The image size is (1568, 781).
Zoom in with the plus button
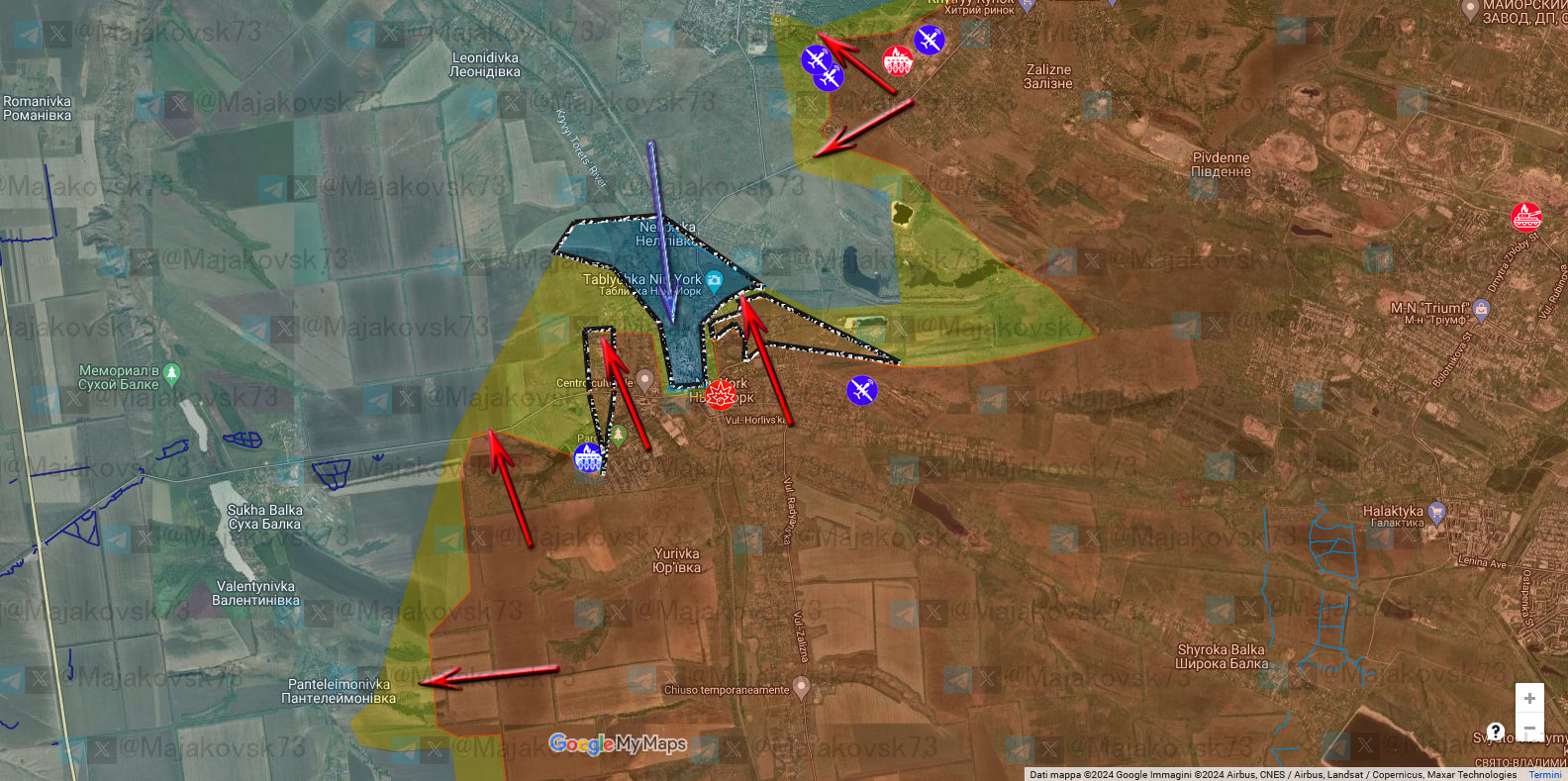coord(1529,698)
